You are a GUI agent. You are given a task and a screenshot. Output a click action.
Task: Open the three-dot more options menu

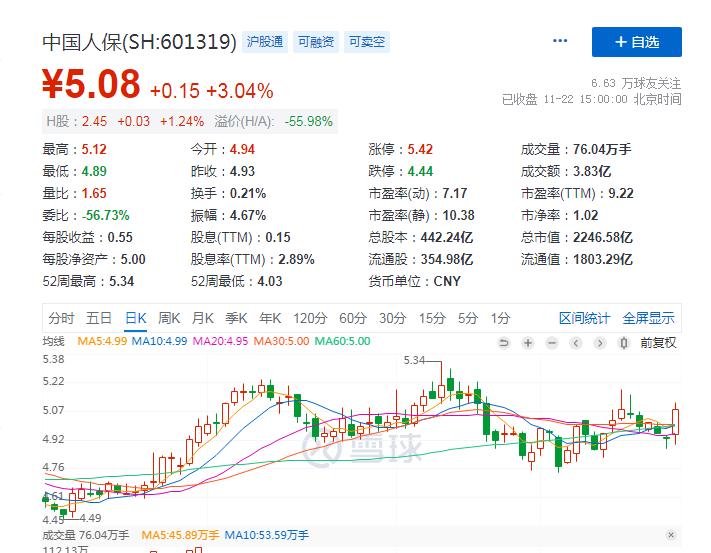tap(560, 41)
